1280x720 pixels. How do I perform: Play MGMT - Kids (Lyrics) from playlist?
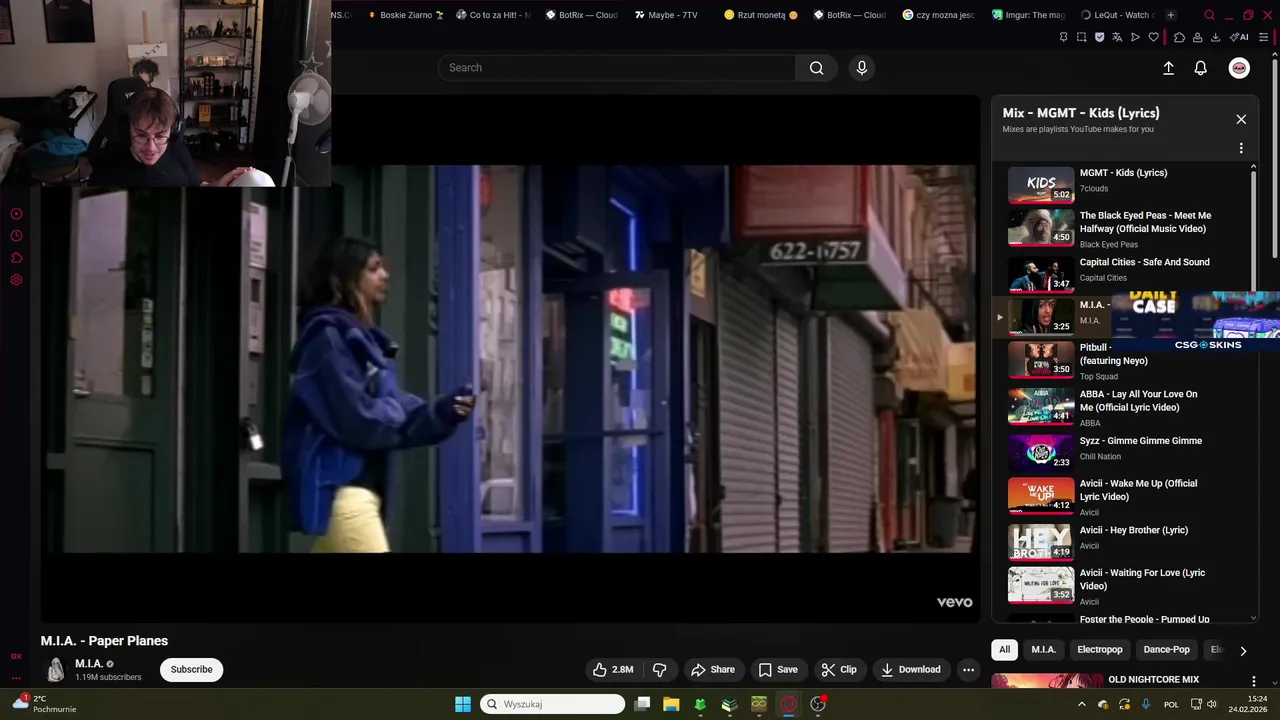pyautogui.click(x=1121, y=184)
